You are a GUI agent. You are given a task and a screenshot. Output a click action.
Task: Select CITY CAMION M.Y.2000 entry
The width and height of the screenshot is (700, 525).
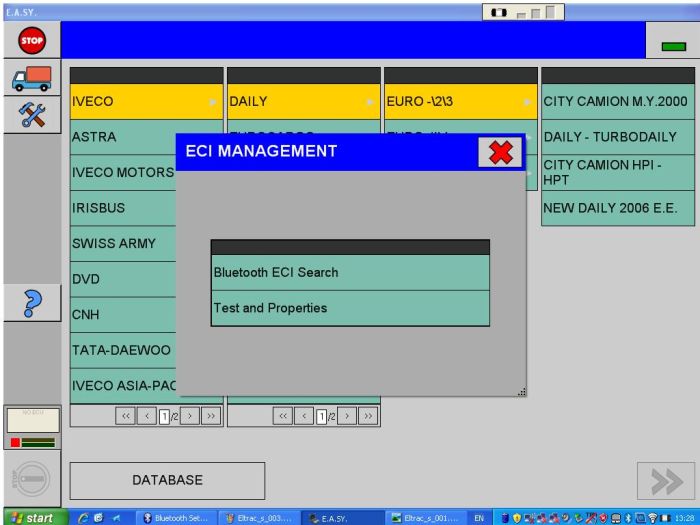coord(618,101)
